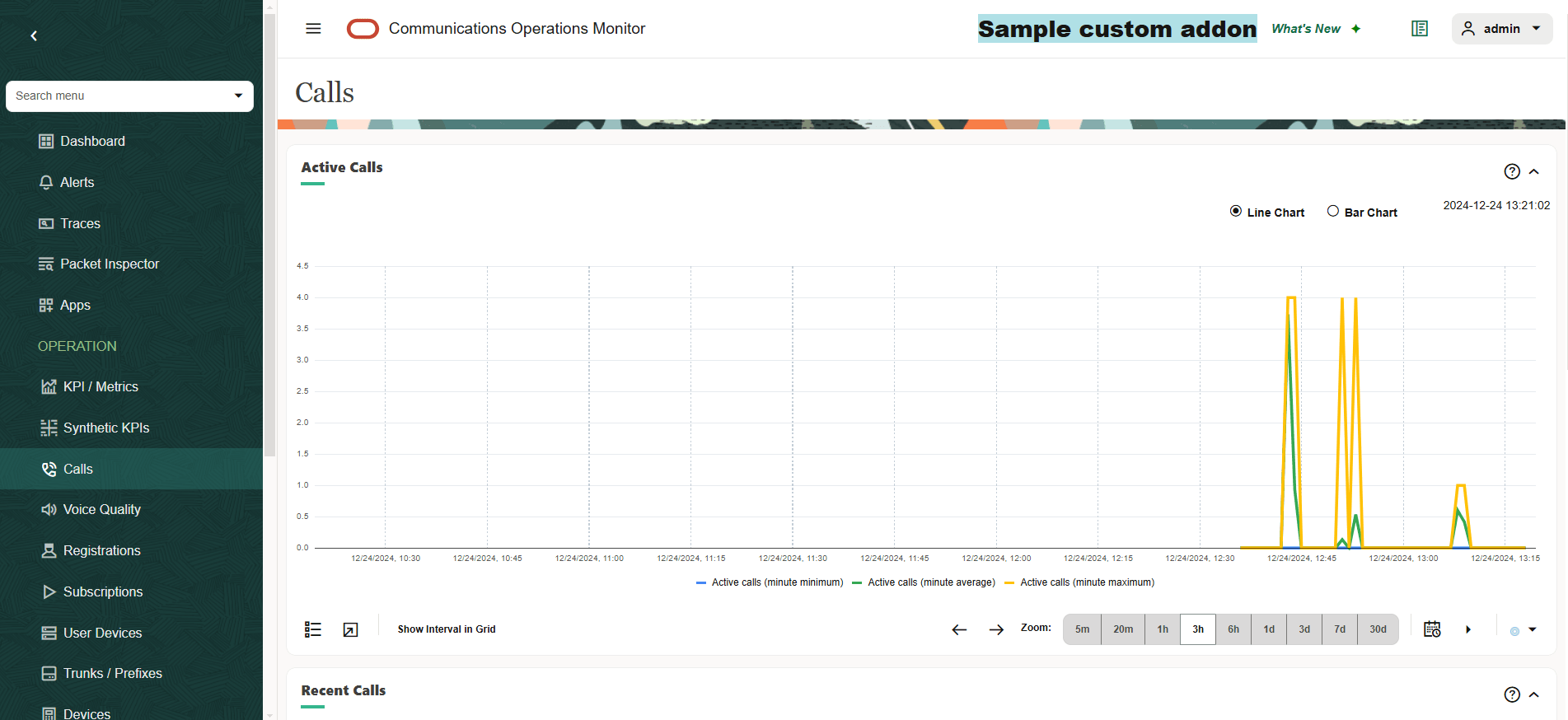Click the sparkle icon beside What's New
The width and height of the screenshot is (1568, 720).
pyautogui.click(x=1355, y=29)
